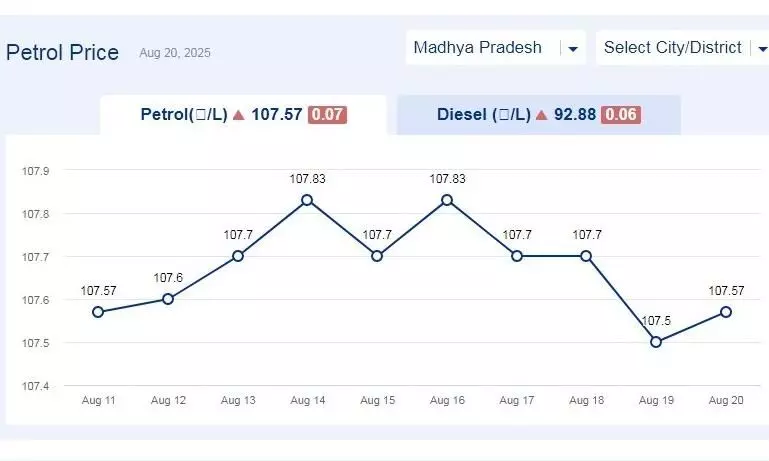Screen dimensions: 769x461
Task: Select the Aug 20 data point 107.57
Action: click(726, 312)
